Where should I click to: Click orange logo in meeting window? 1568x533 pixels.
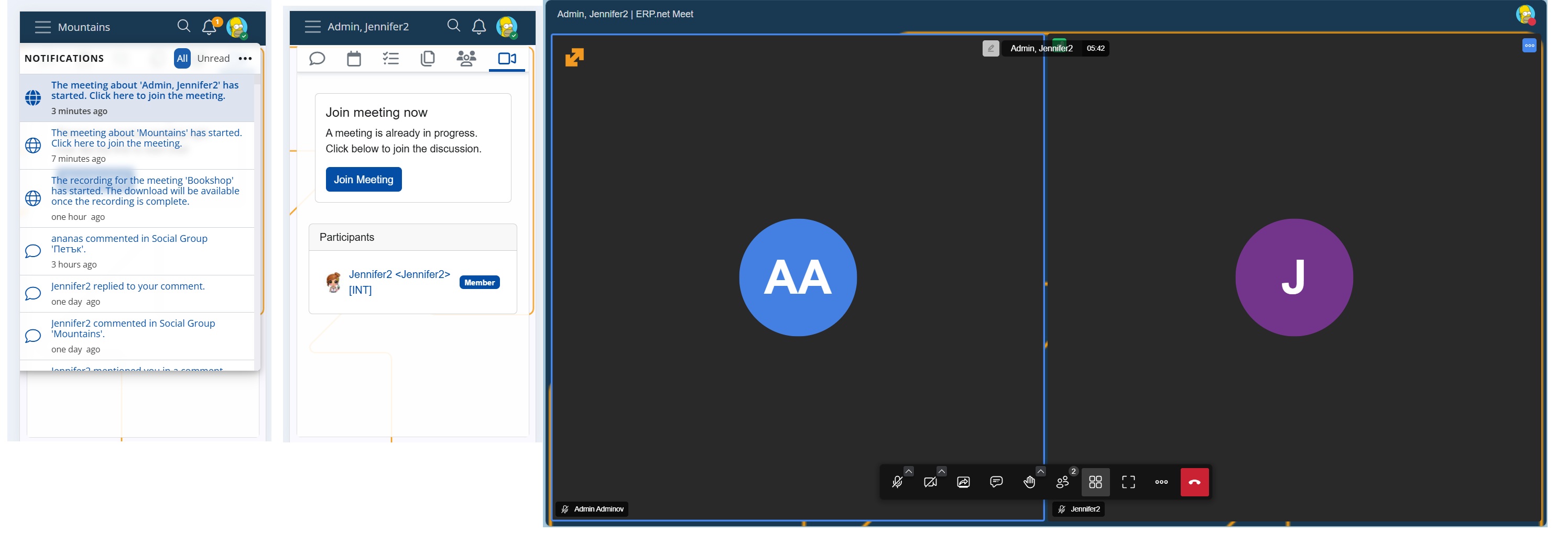[574, 57]
